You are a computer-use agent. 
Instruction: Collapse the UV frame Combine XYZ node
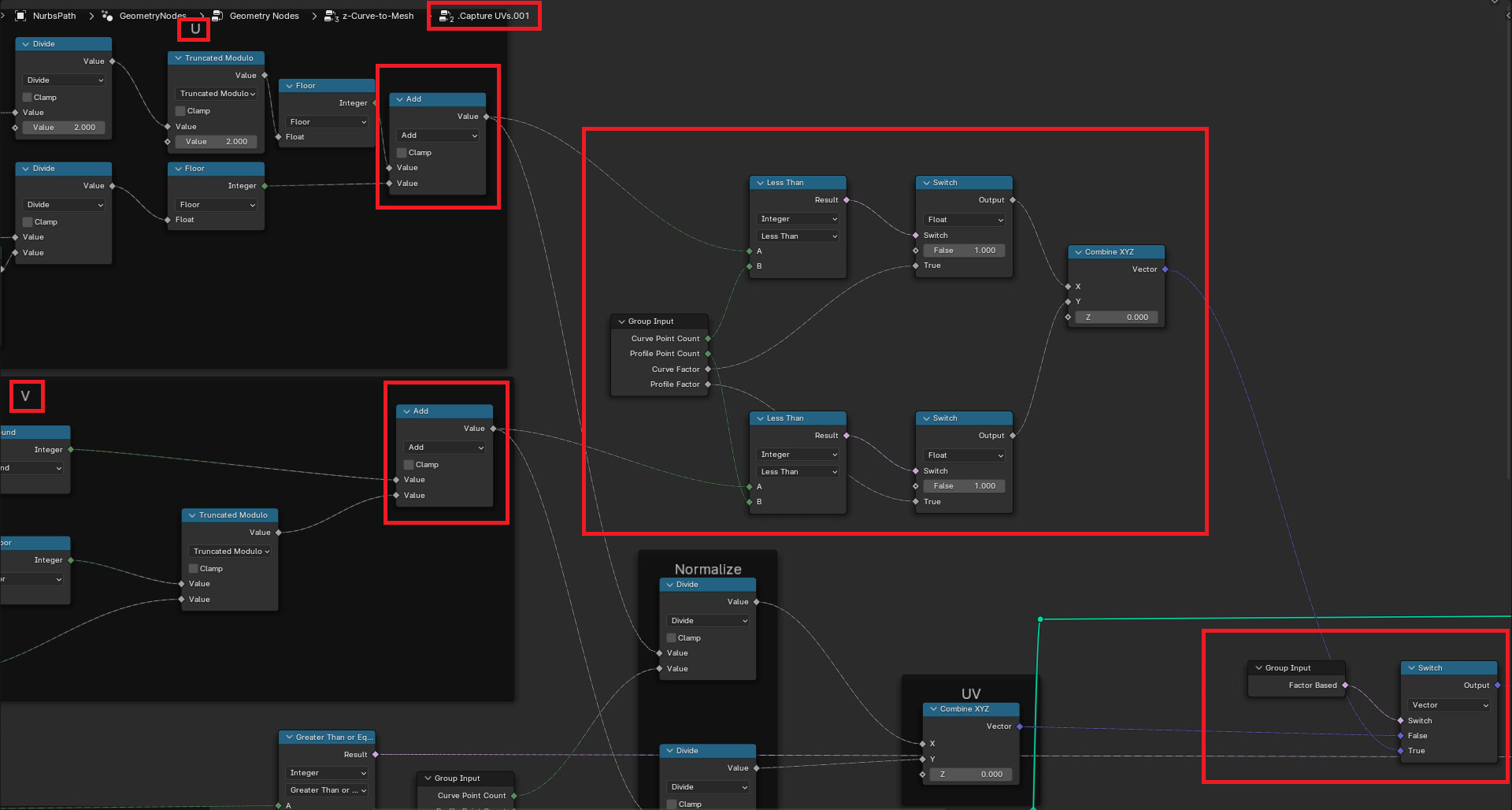tap(934, 709)
